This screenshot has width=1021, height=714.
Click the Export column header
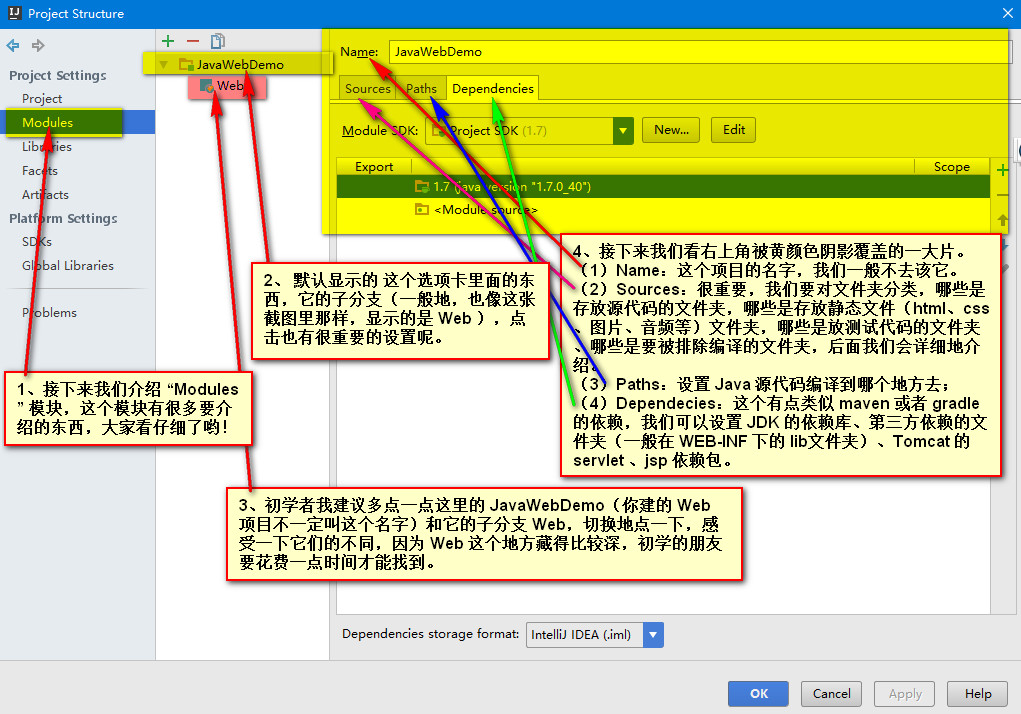pyautogui.click(x=374, y=167)
